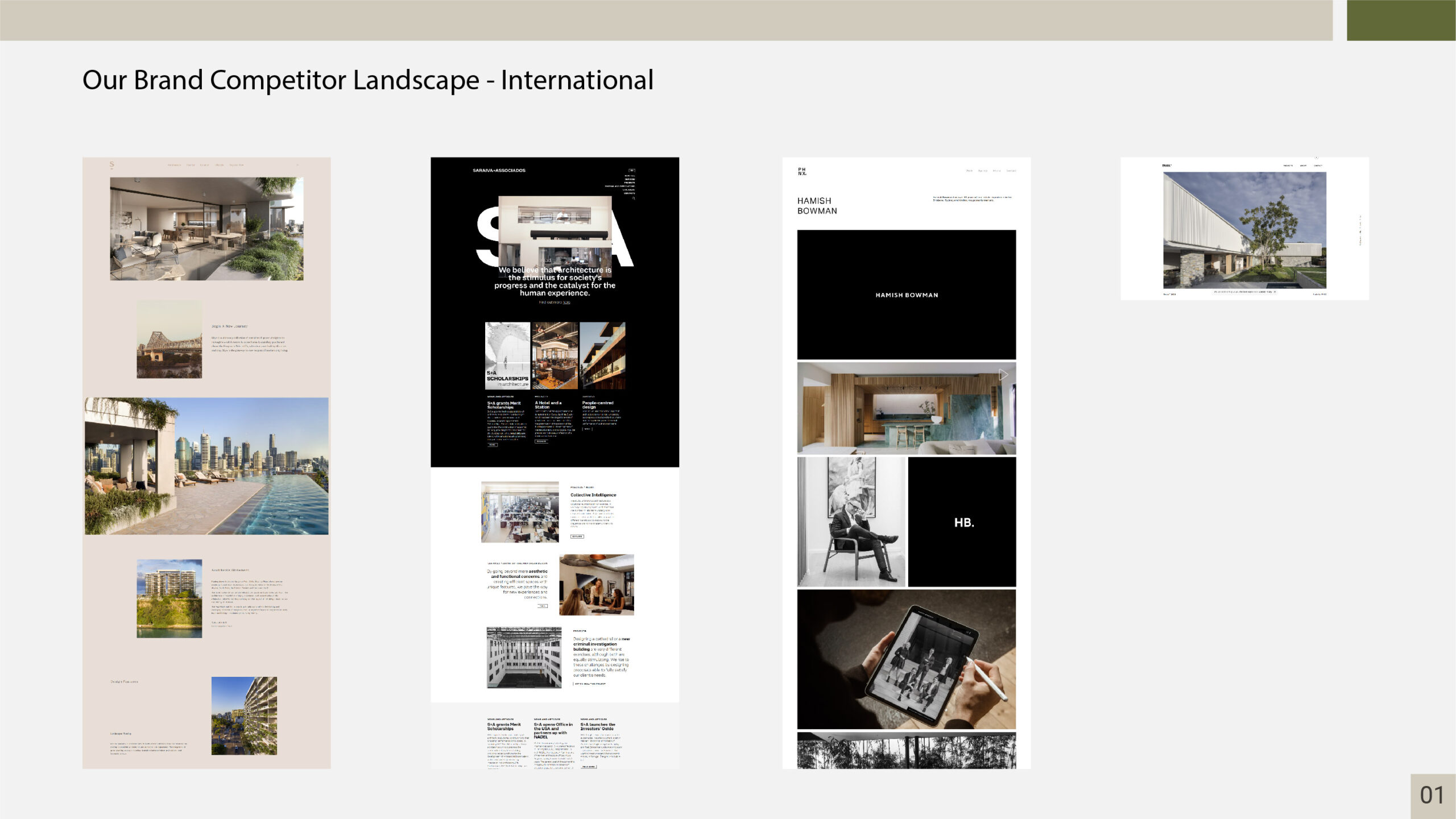Click the white modern house photo
Image resolution: width=1456 pixels, height=819 pixels.
tap(1244, 230)
